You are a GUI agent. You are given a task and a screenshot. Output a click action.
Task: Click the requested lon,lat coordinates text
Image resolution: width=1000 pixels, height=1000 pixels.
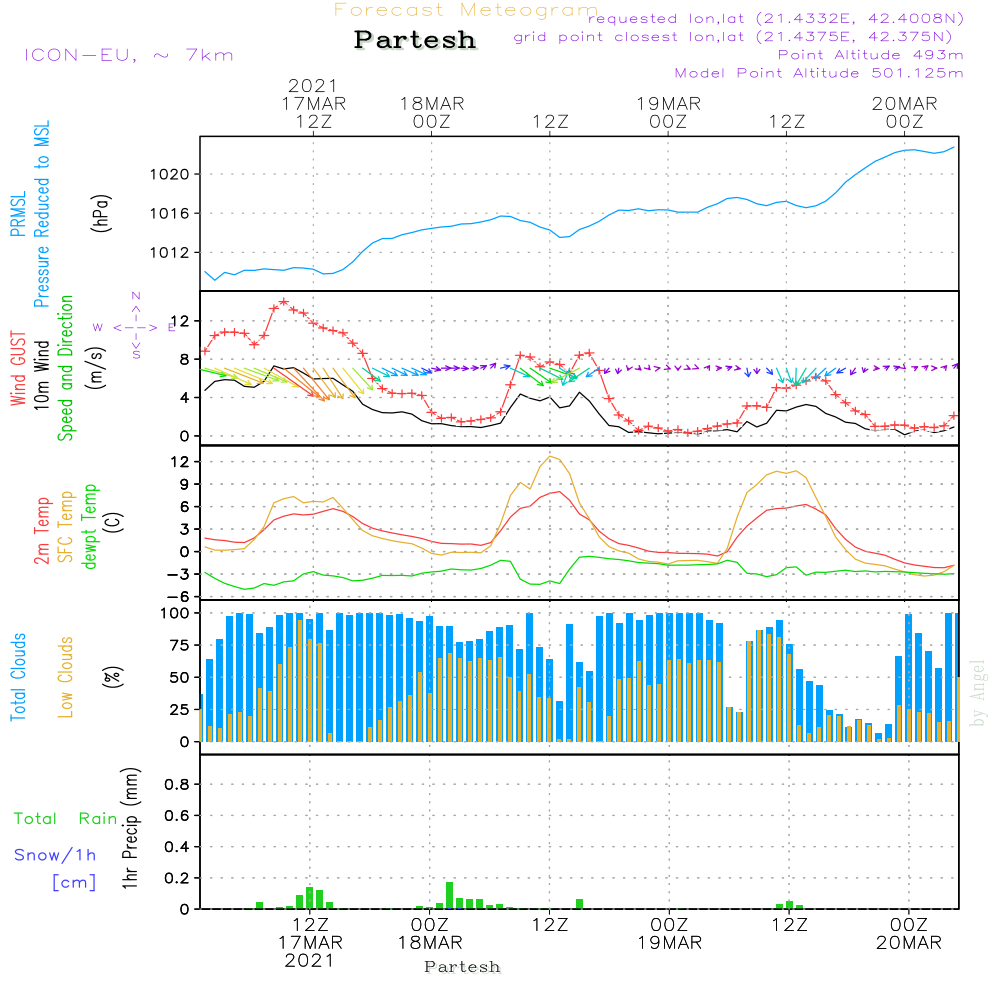tap(776, 18)
